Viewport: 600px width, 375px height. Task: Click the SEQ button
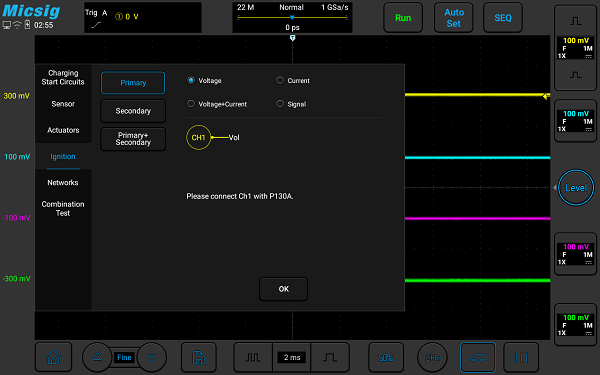point(503,18)
